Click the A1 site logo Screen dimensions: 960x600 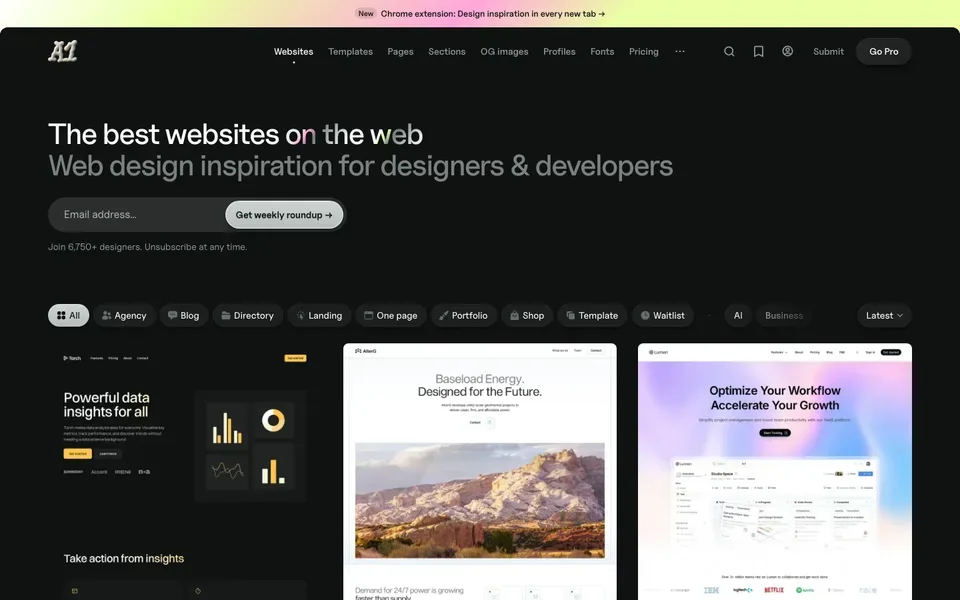tap(63, 51)
